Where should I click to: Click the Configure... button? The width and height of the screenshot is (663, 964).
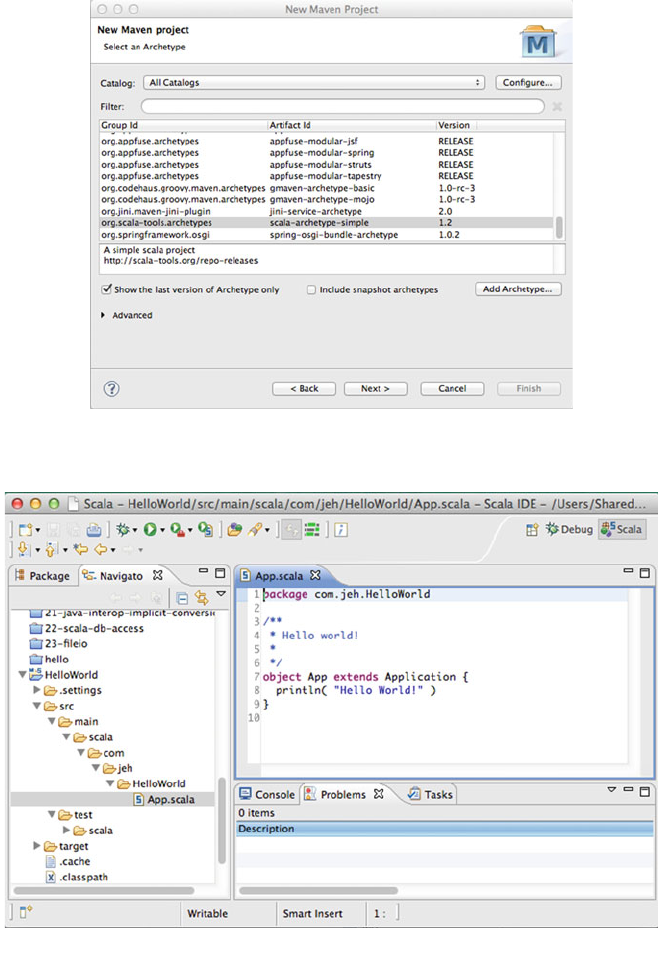tap(528, 82)
